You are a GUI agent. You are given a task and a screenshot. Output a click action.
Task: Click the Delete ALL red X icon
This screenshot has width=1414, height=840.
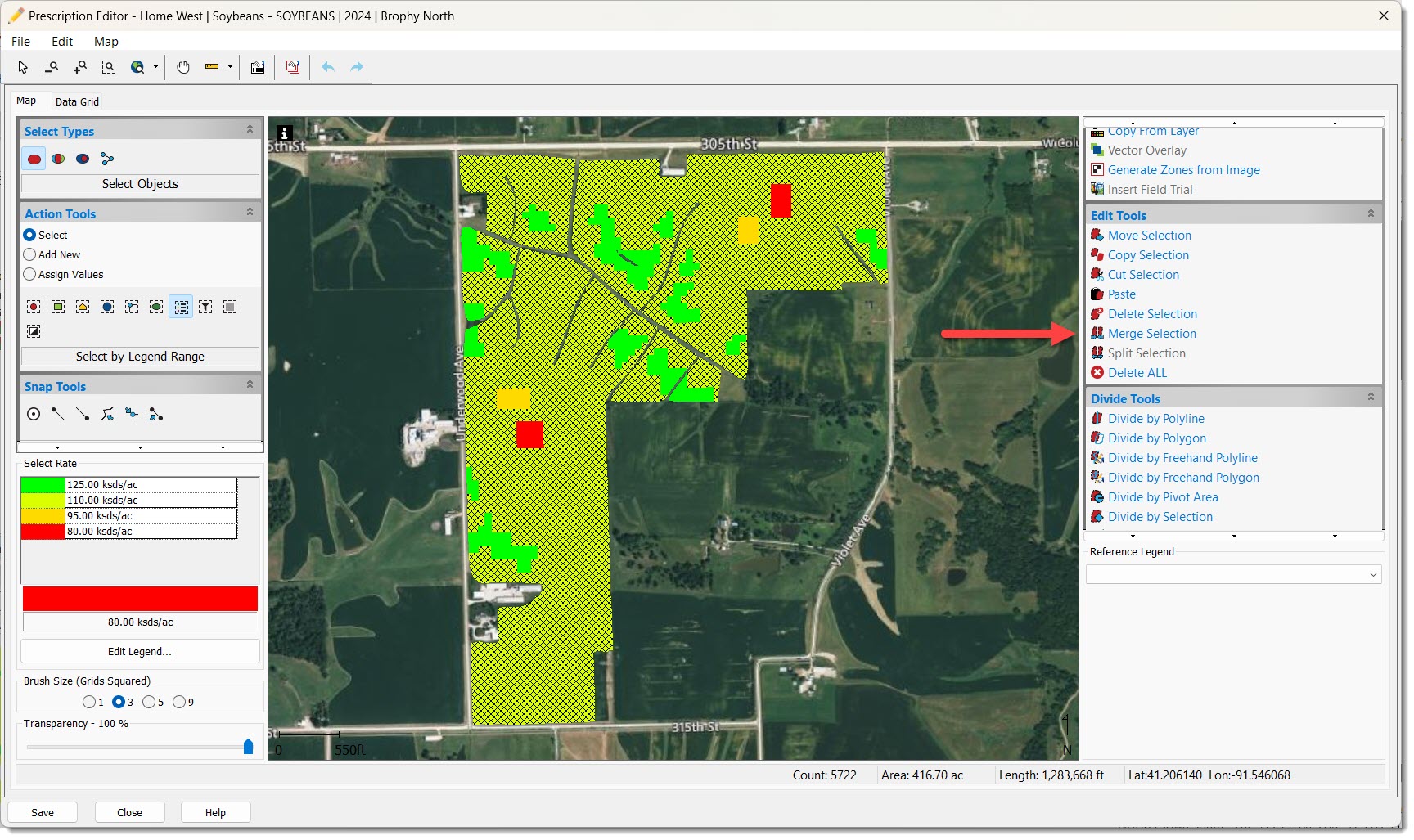(x=1097, y=373)
